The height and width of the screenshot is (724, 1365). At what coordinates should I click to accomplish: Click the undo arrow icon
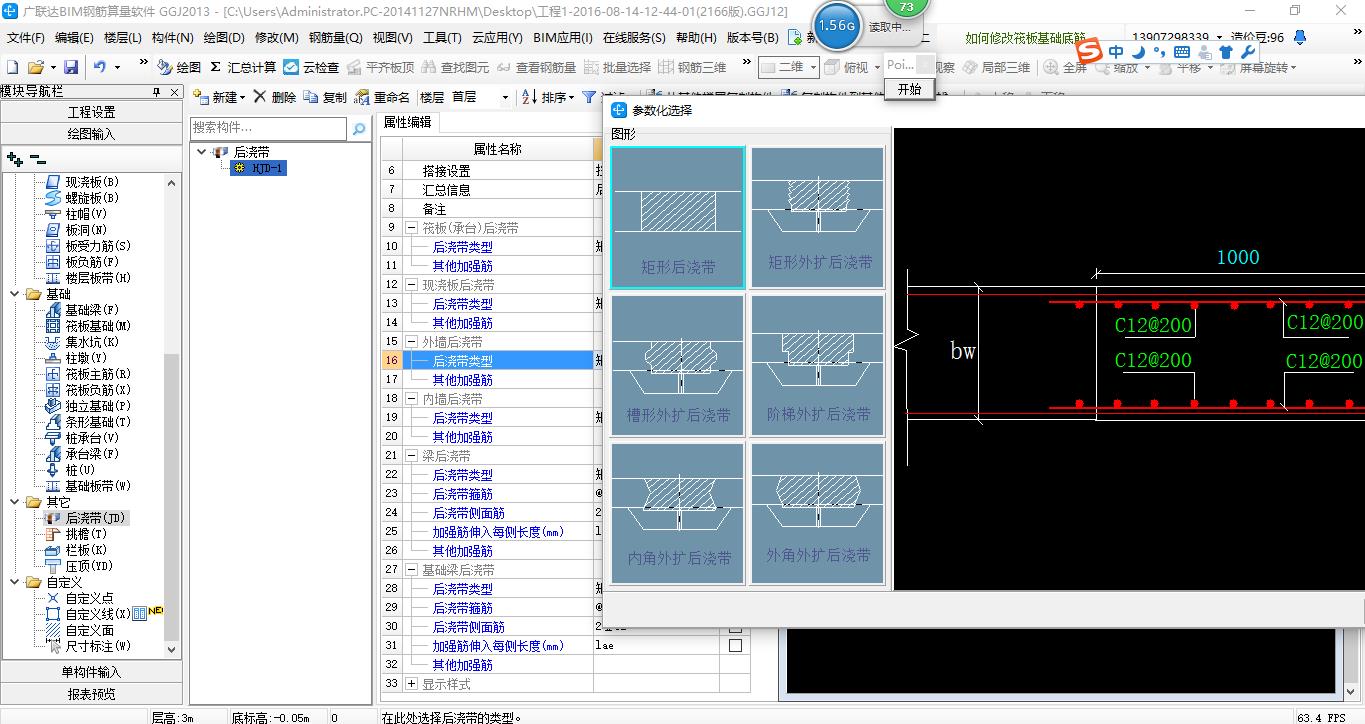pos(100,67)
